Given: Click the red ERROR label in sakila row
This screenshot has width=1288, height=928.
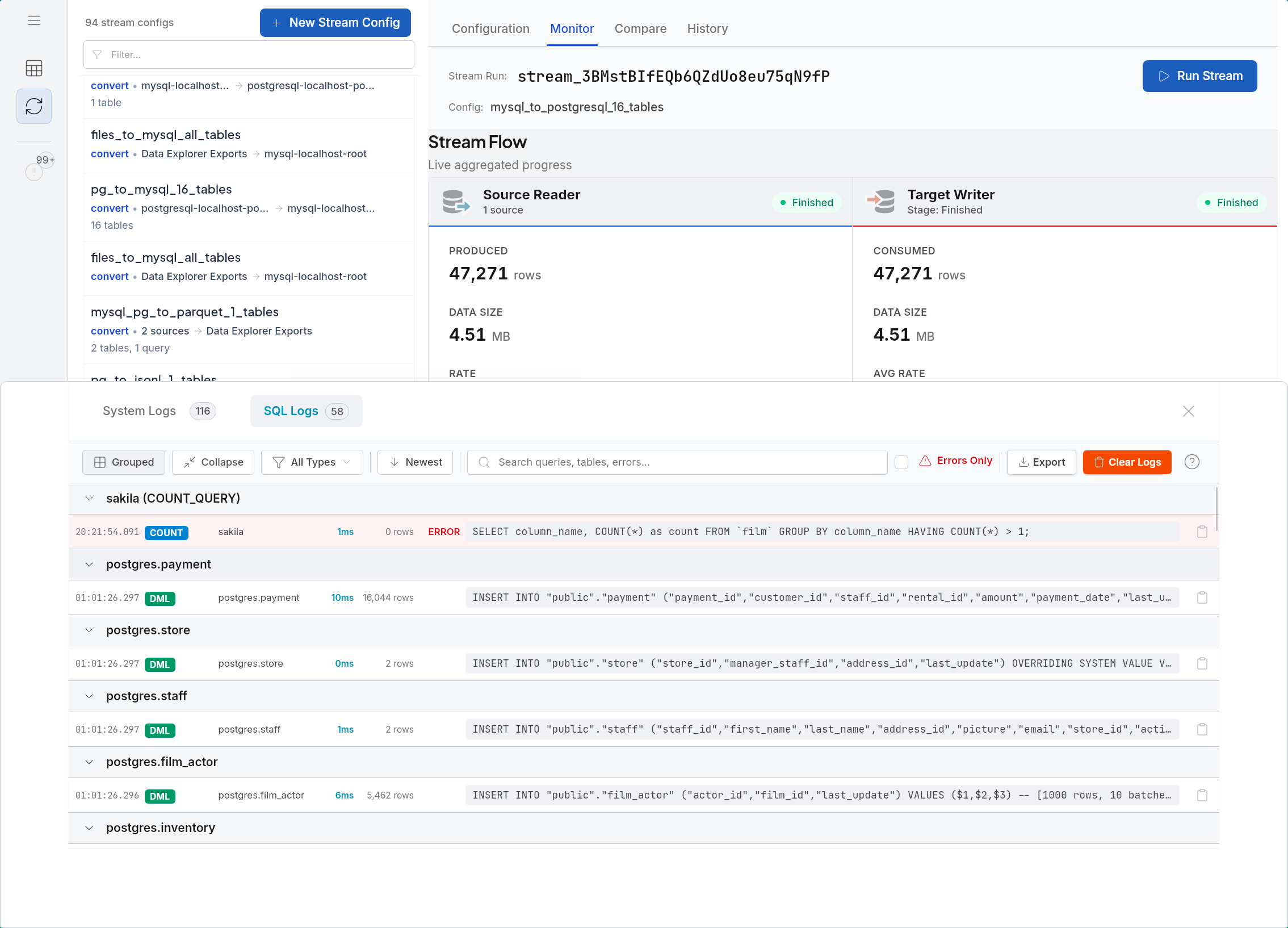Looking at the screenshot, I should (443, 532).
